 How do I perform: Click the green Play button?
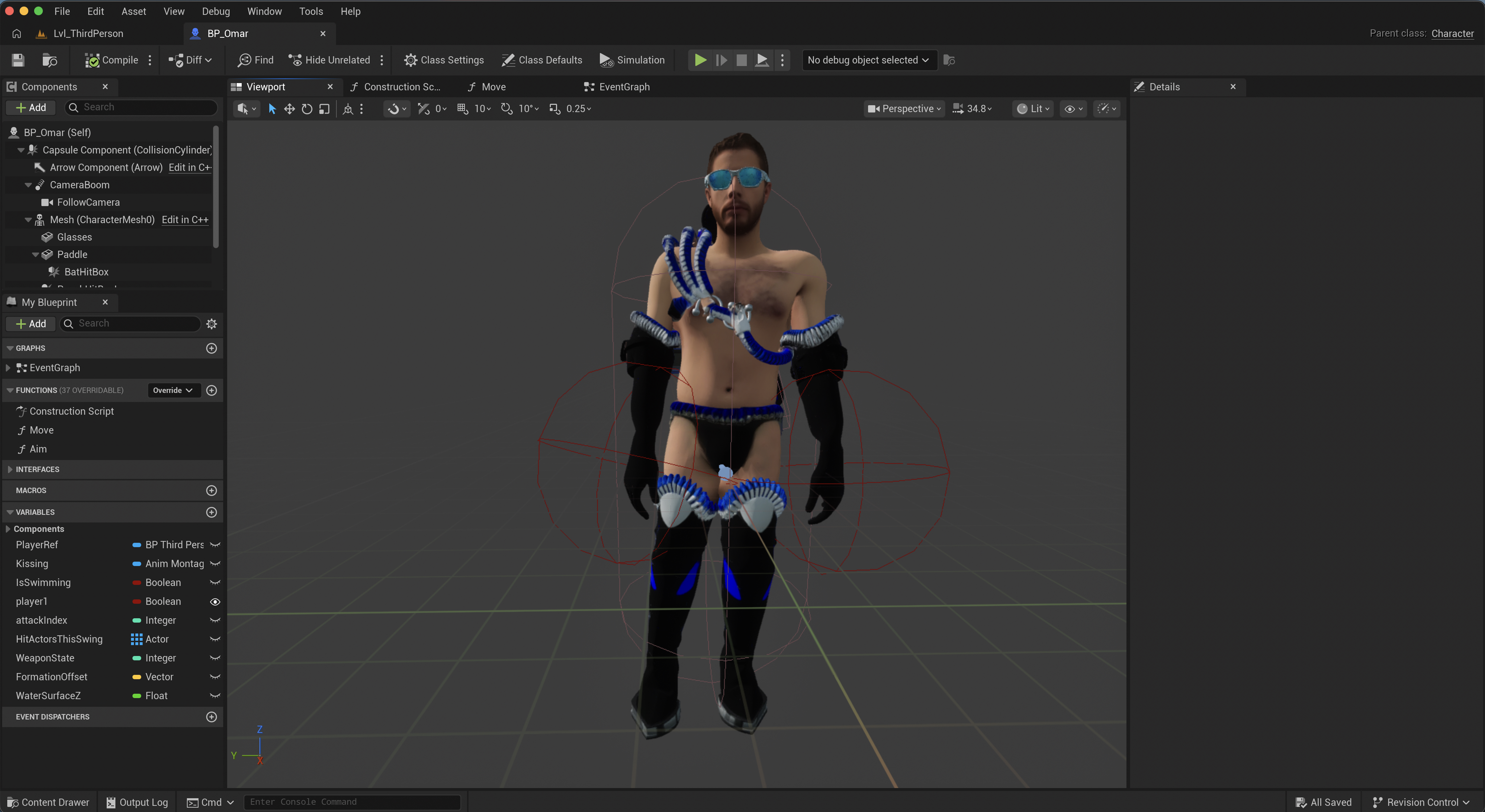(700, 60)
